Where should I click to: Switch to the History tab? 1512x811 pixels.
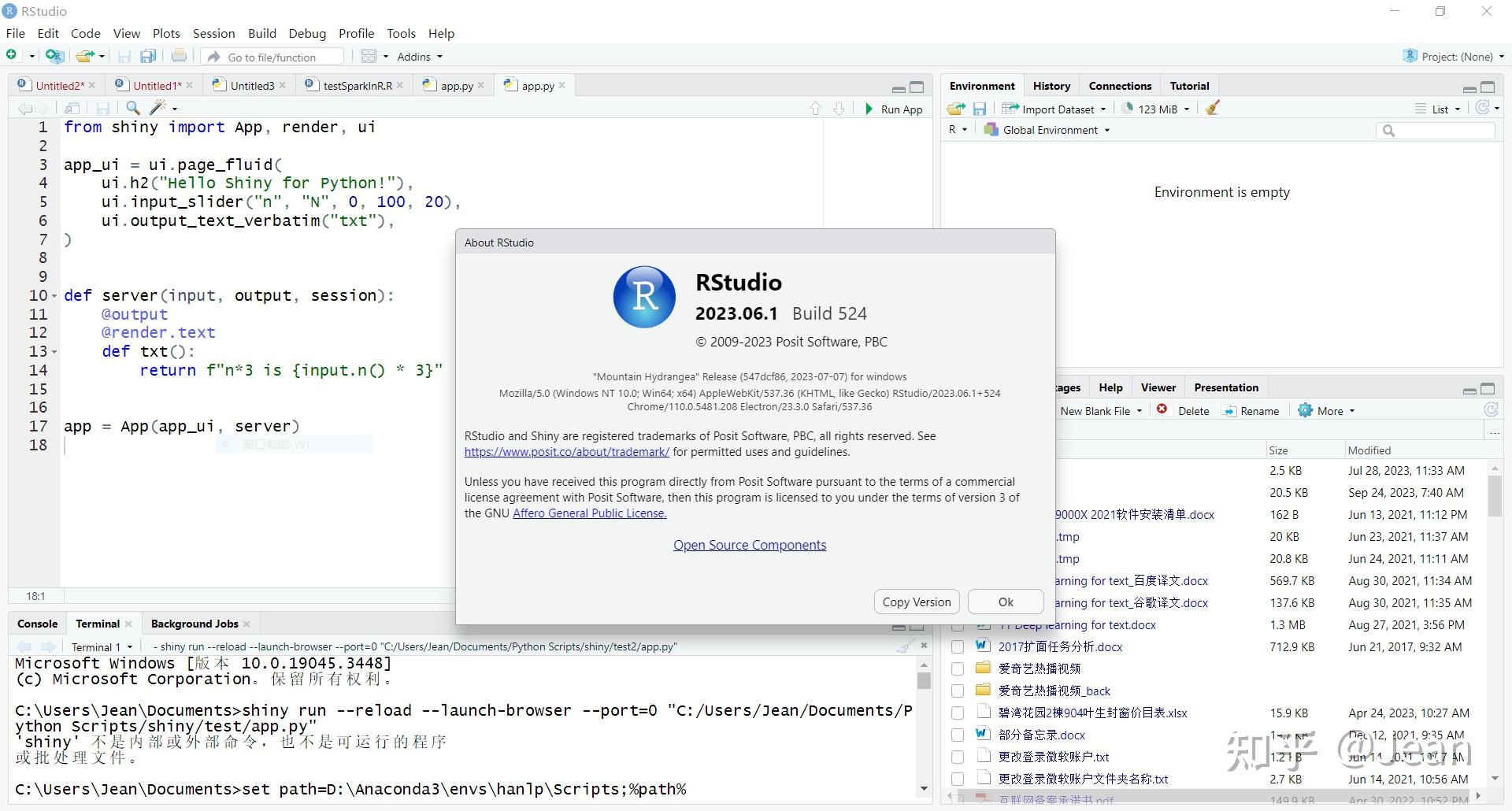coord(1051,86)
